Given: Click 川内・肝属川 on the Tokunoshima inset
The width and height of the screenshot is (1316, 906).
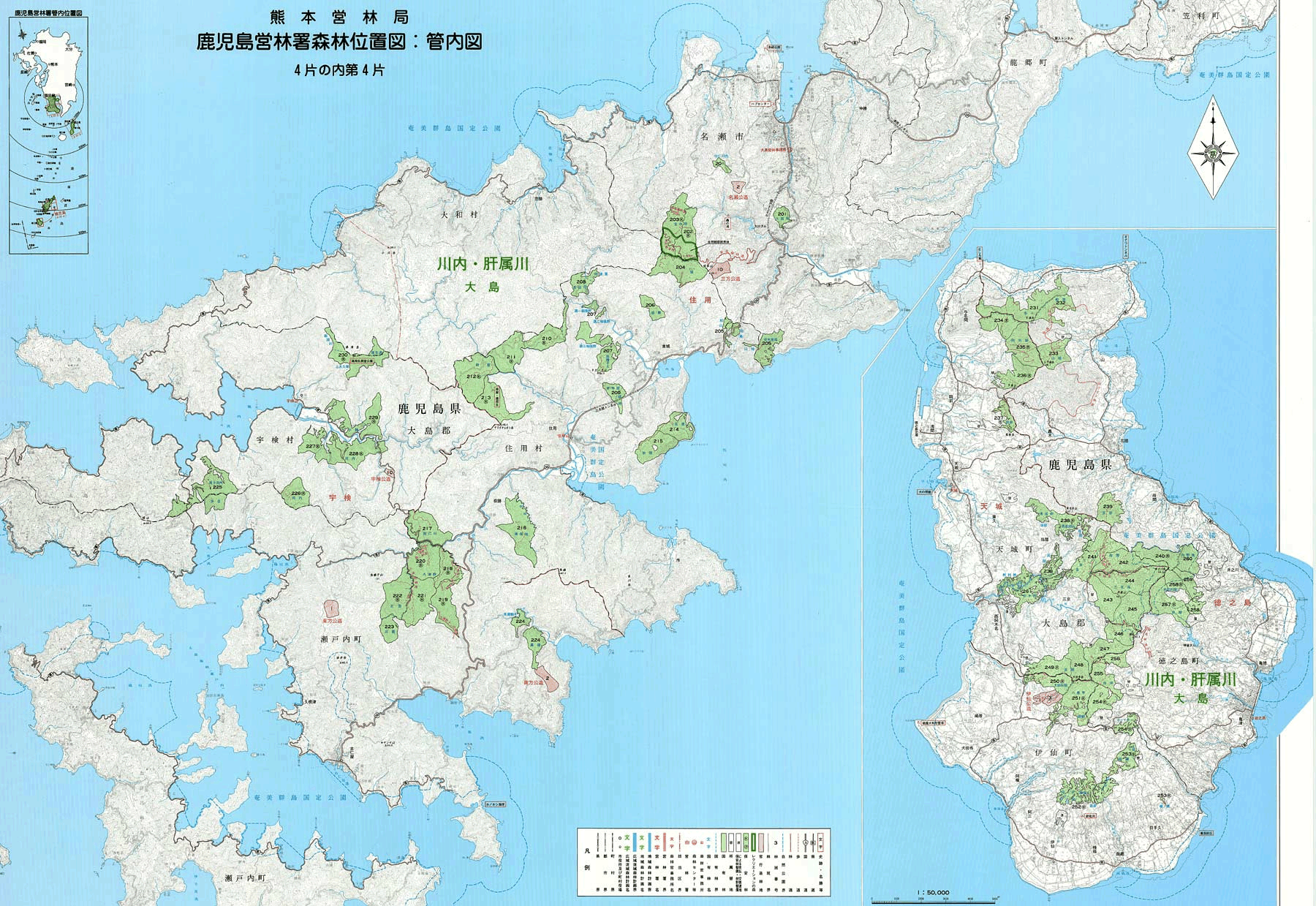Looking at the screenshot, I should 1190,680.
